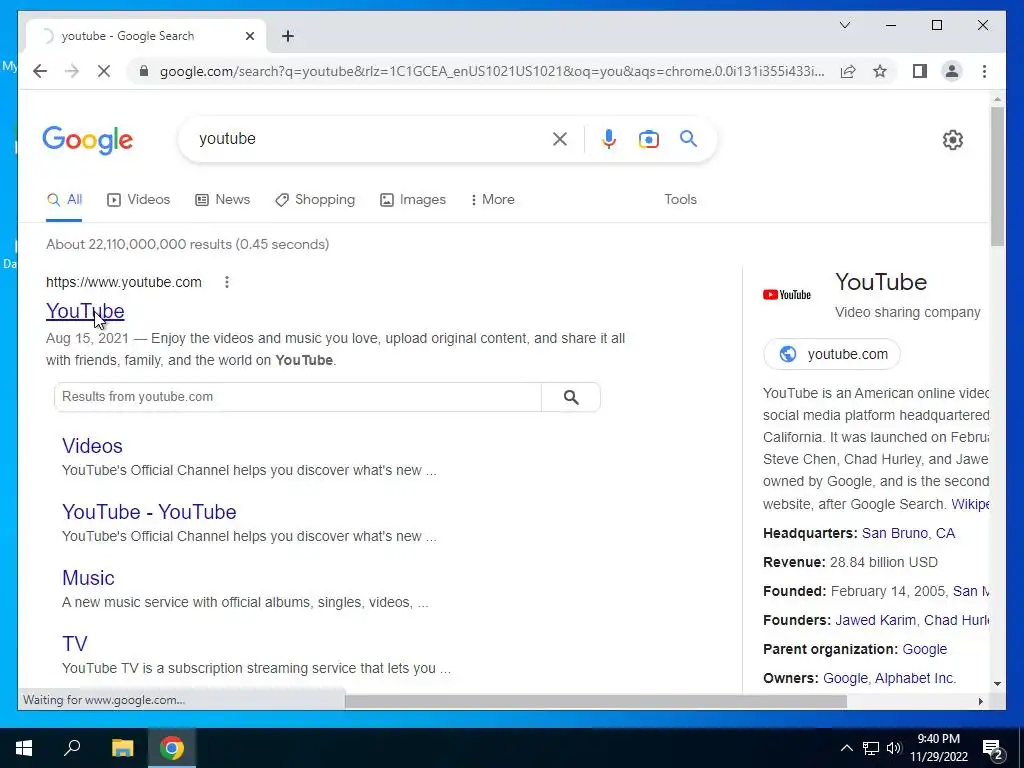Screen dimensions: 1024x768
Task: Stop loading the page with X button
Action: (x=104, y=71)
